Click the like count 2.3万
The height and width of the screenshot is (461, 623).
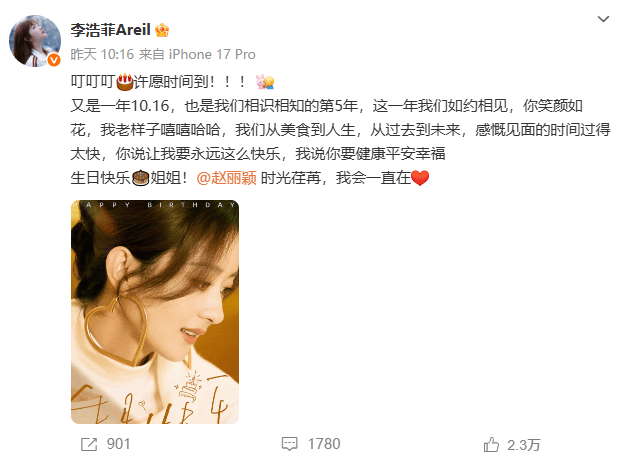pyautogui.click(x=524, y=445)
